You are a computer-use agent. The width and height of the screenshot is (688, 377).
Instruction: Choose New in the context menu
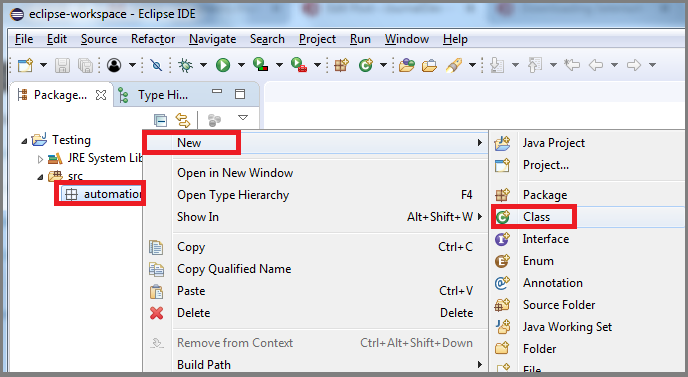click(315, 143)
